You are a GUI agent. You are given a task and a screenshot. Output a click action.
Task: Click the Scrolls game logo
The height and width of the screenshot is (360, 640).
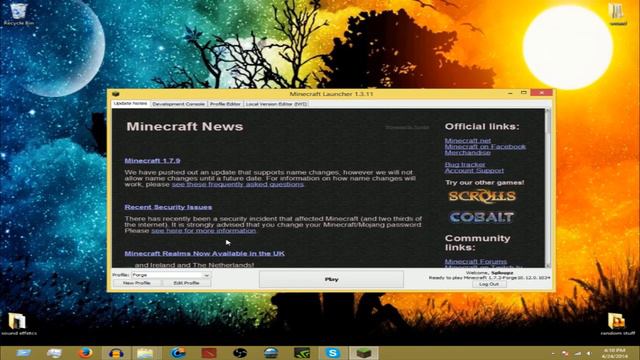[x=482, y=196]
